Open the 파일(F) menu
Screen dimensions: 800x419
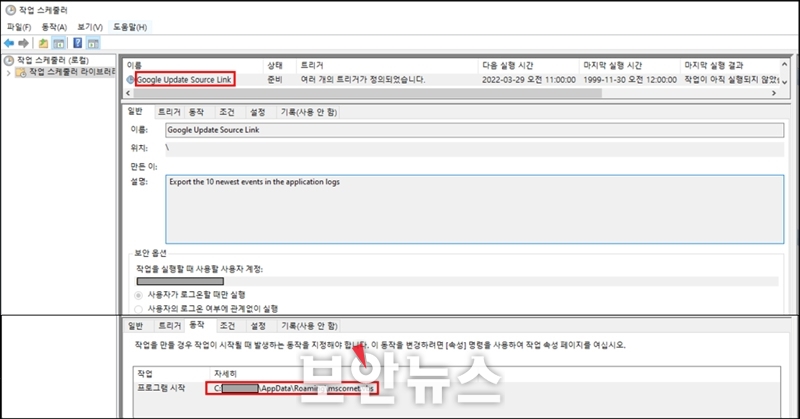pyautogui.click(x=19, y=27)
